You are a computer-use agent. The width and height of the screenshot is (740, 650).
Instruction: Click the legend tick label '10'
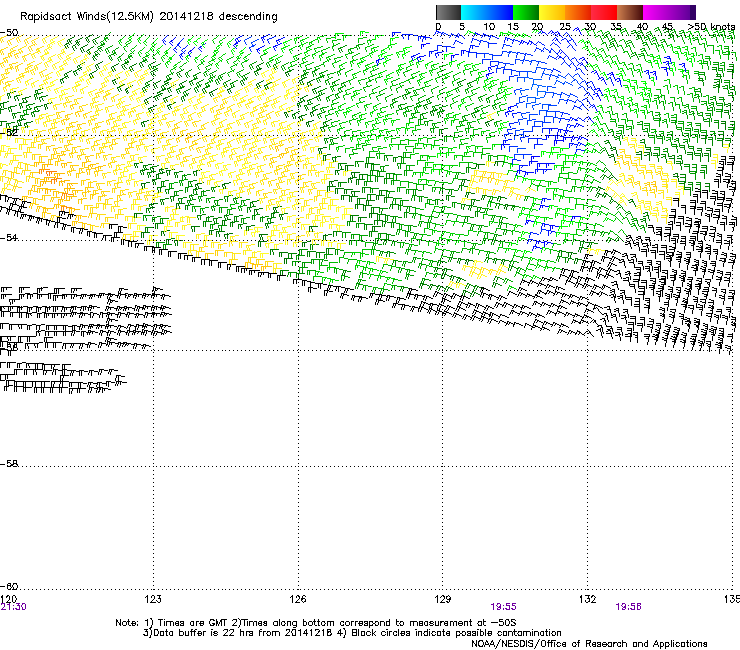click(489, 27)
